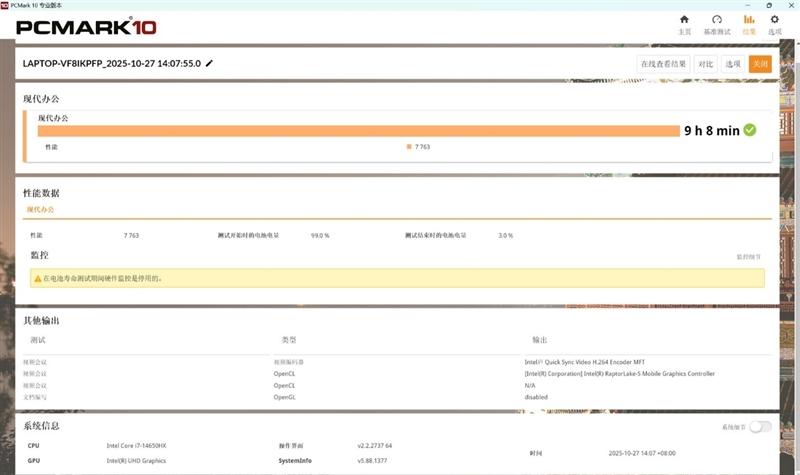
Task: Click the OpenGL type cell
Action: pos(285,397)
